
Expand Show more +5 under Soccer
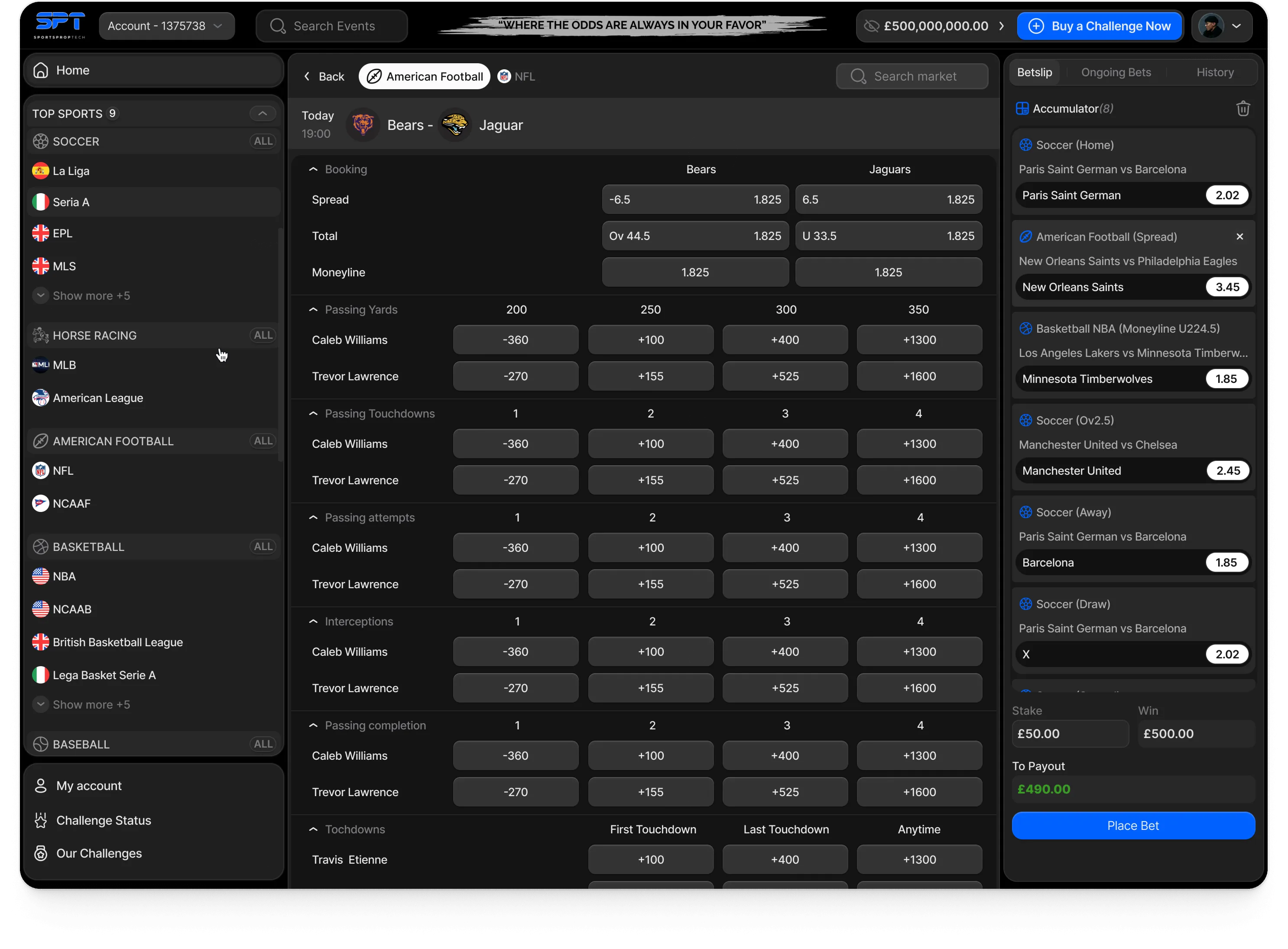(x=81, y=295)
